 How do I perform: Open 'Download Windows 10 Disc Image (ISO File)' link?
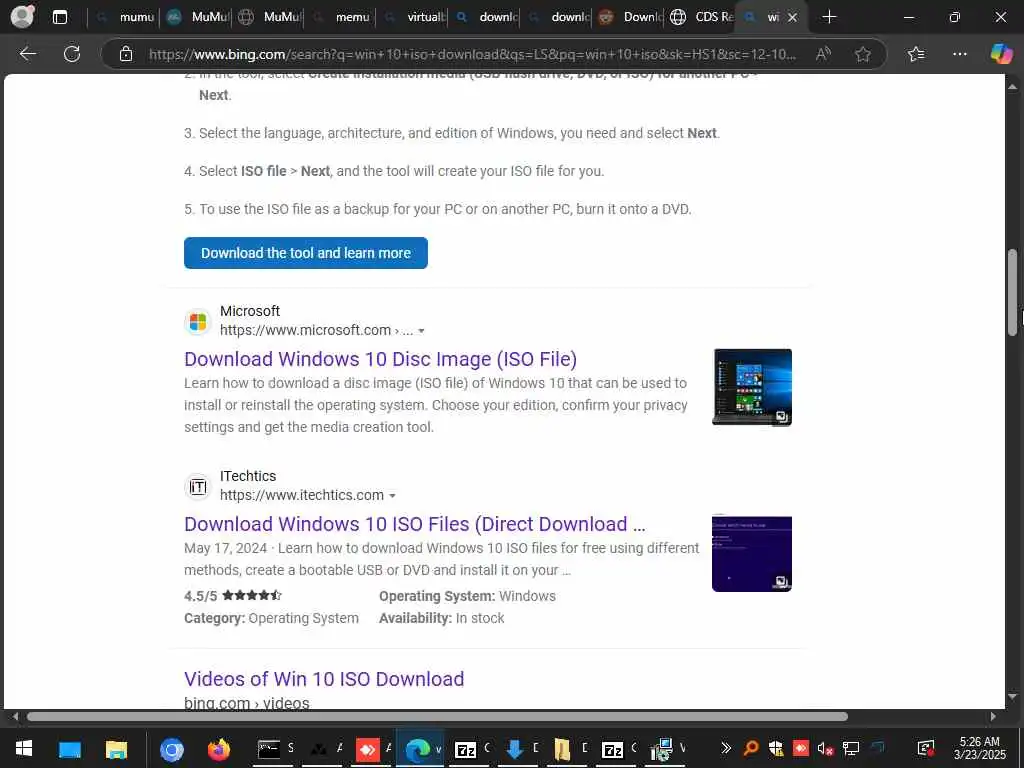(380, 359)
